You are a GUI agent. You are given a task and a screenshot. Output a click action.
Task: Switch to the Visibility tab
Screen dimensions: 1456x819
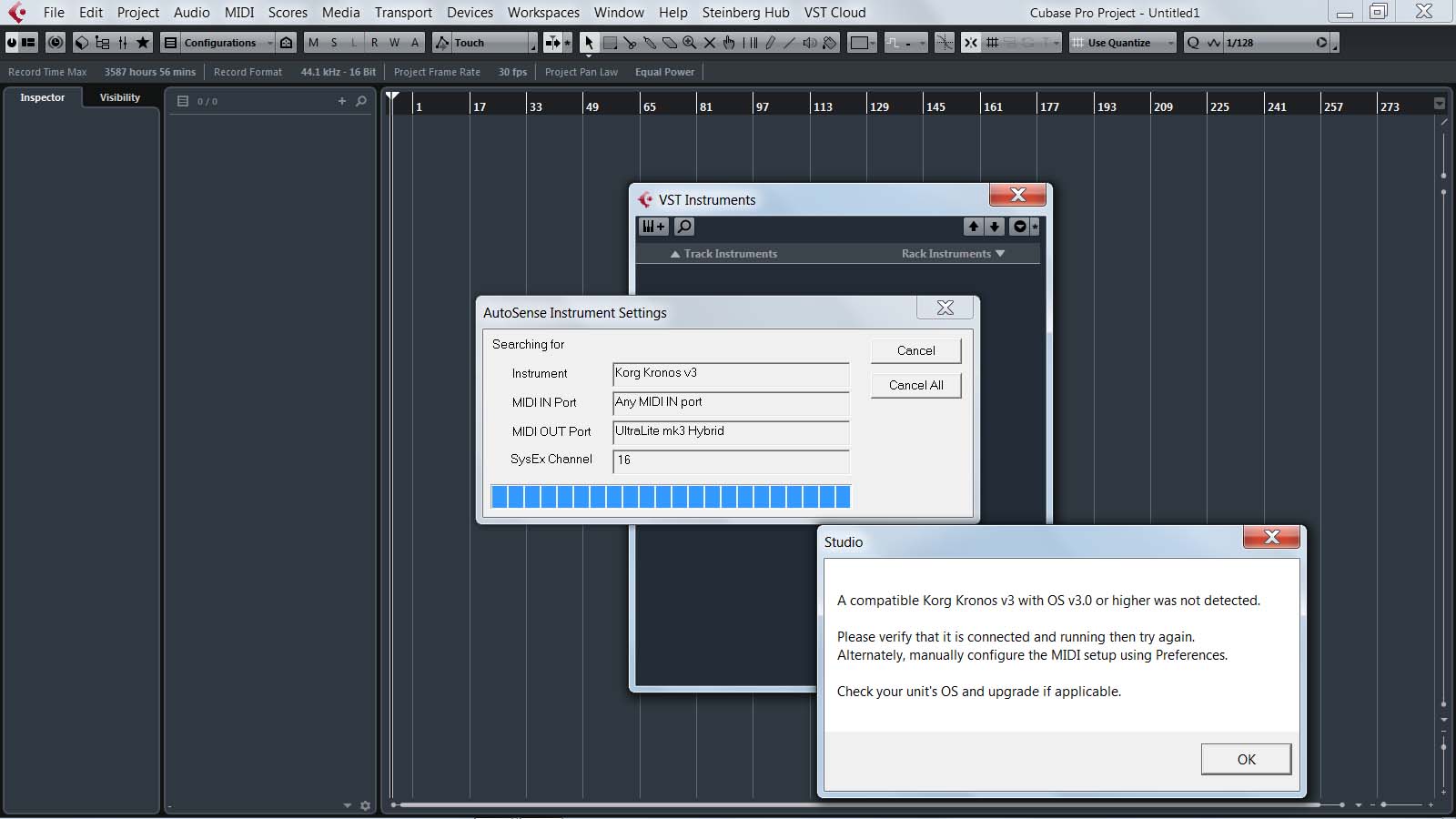click(120, 97)
